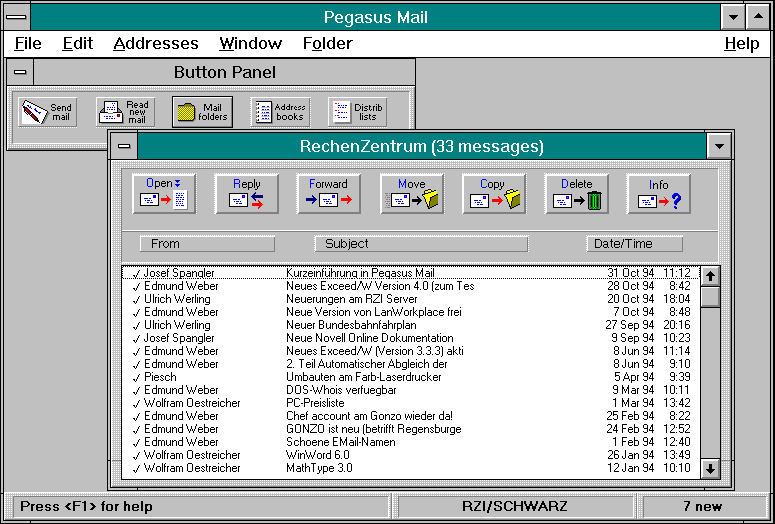Click the Send mail button

tap(48, 112)
